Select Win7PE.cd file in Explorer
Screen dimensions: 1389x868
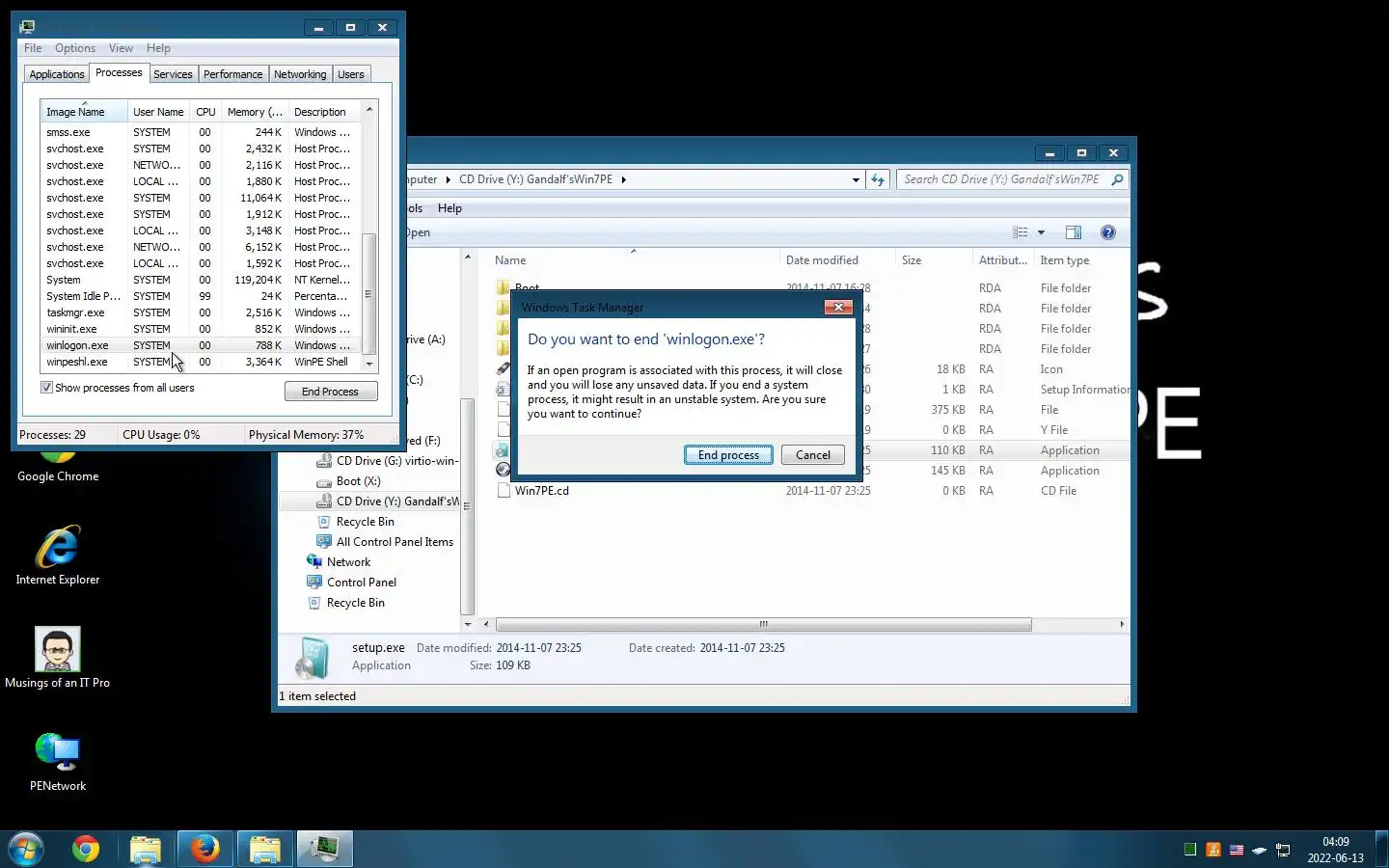[x=542, y=491]
